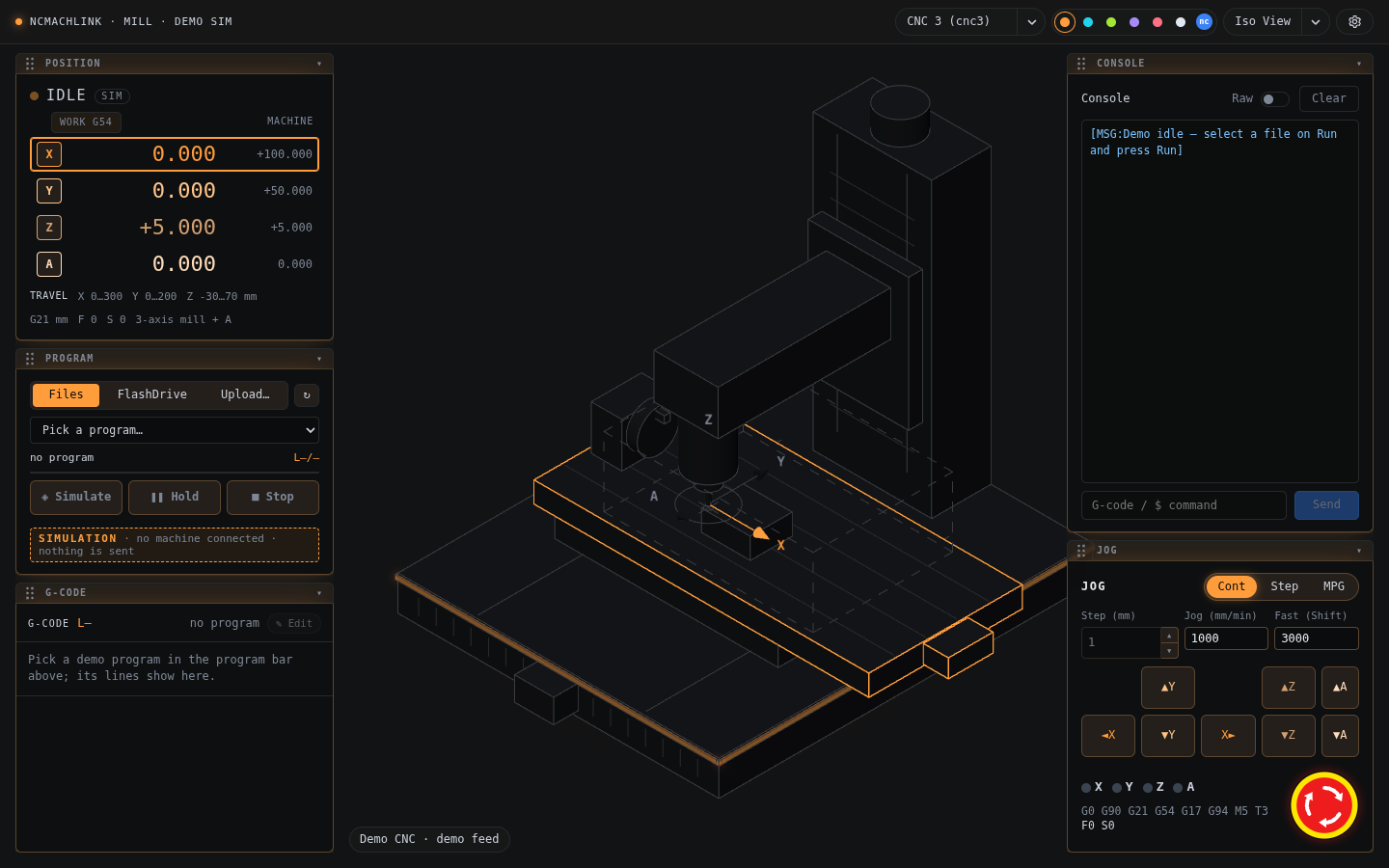The image size is (1389, 868).
Task: Select the Z axis label in Position
Action: [49, 228]
